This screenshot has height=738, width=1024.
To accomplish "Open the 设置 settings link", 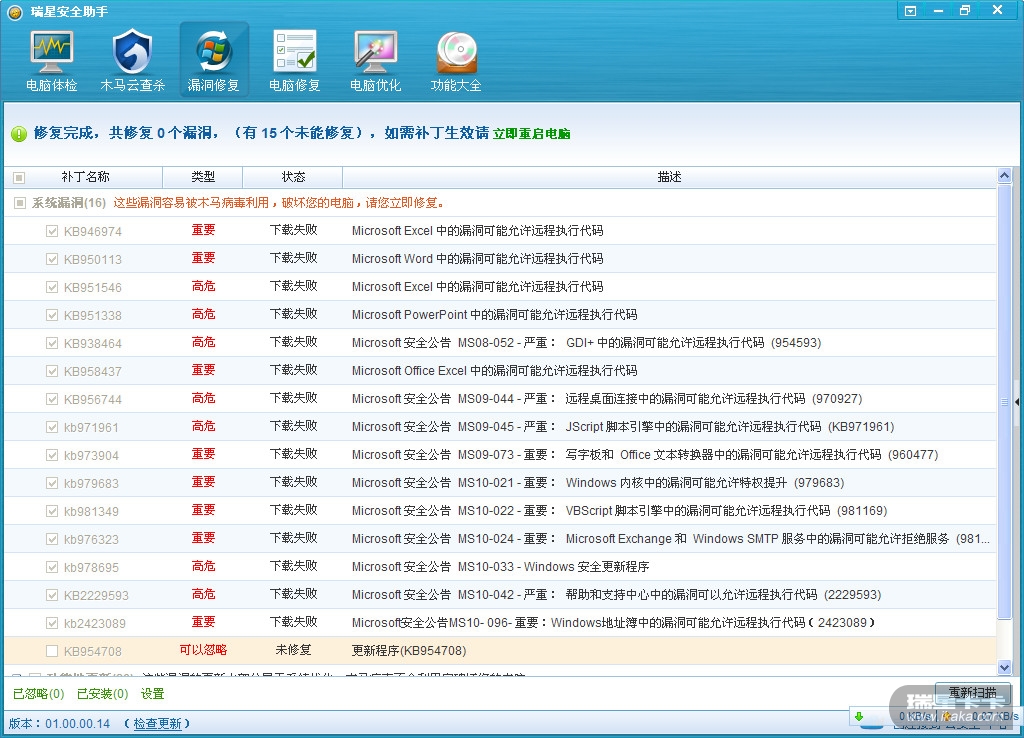I will tap(152, 694).
